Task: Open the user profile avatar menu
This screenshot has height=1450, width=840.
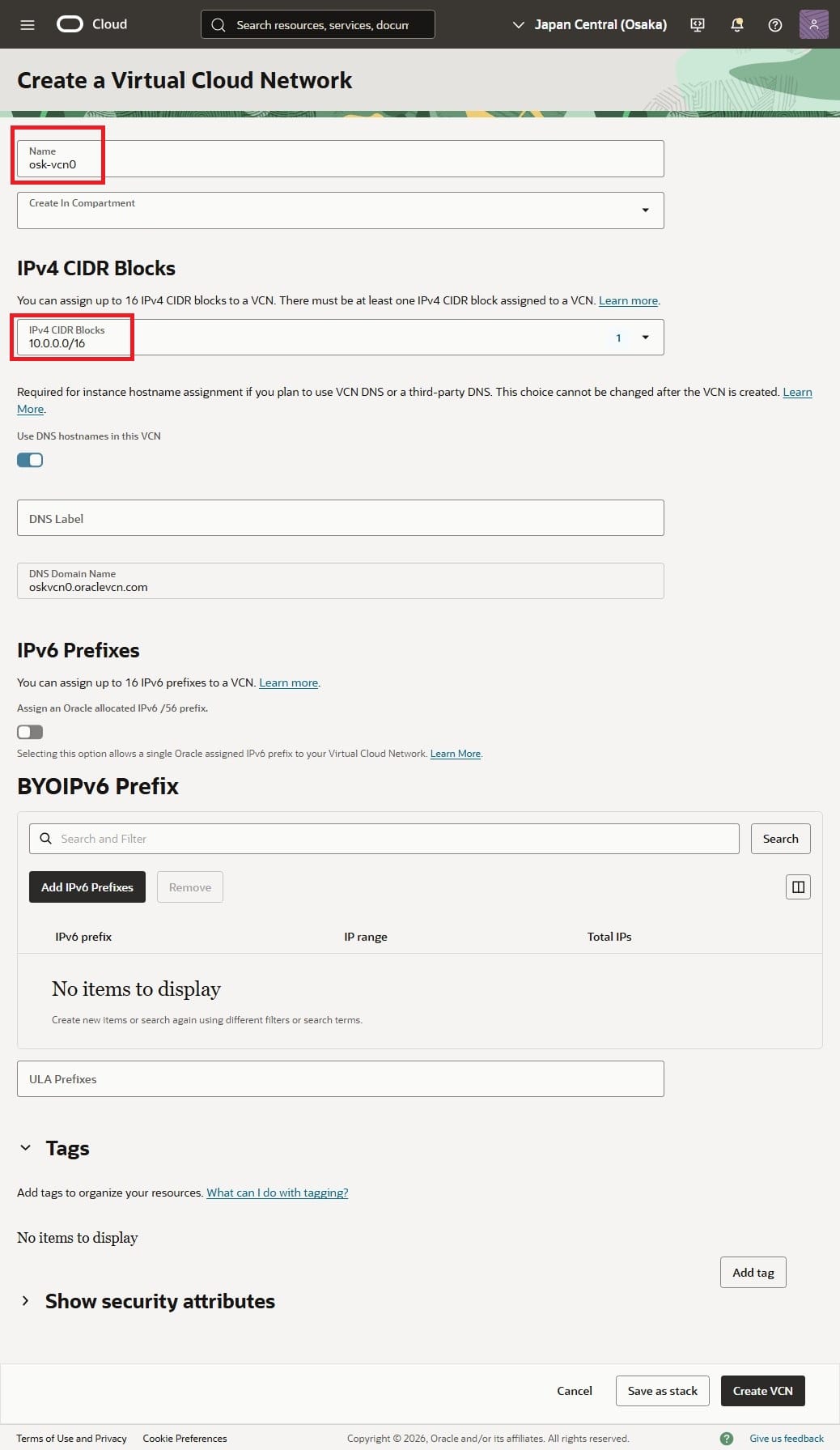Action: click(813, 24)
